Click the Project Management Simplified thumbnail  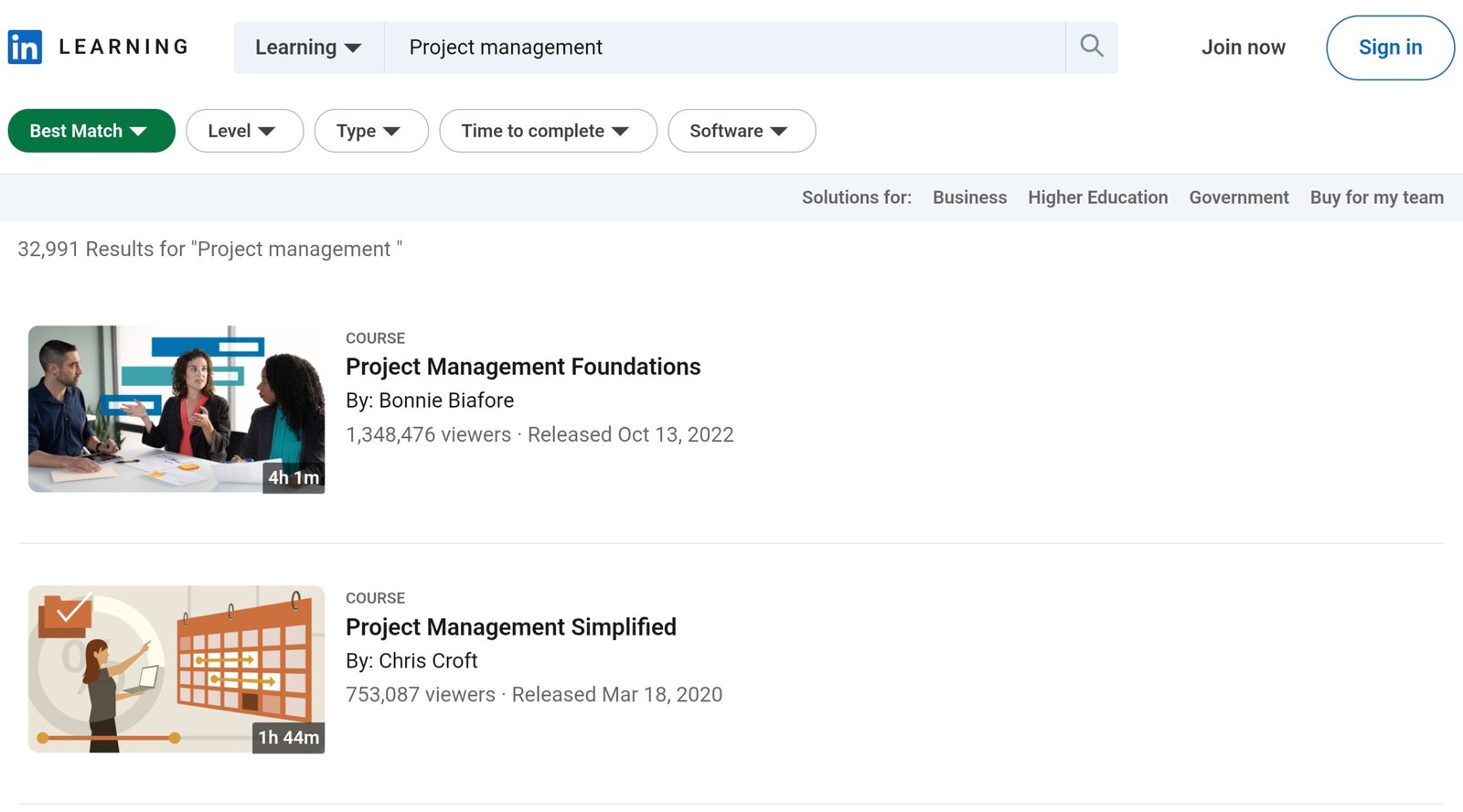coord(176,669)
